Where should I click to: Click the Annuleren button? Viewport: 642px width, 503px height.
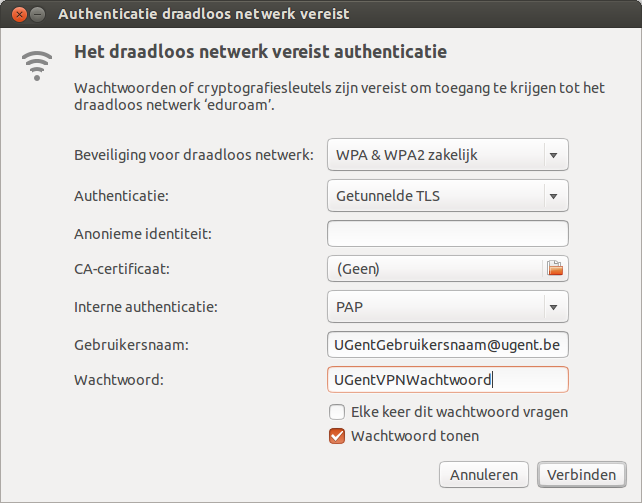(484, 474)
